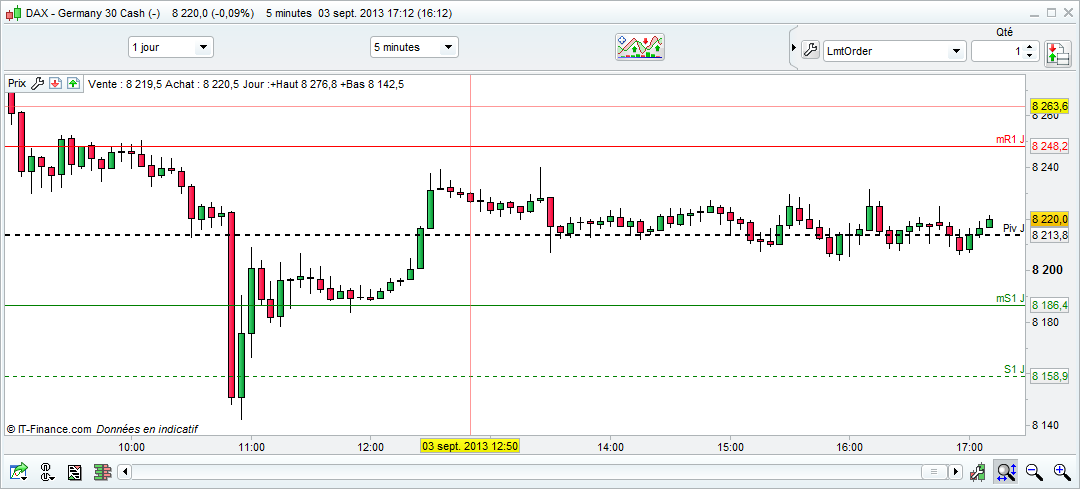Zoom in with plus magnifier

click(x=1061, y=472)
